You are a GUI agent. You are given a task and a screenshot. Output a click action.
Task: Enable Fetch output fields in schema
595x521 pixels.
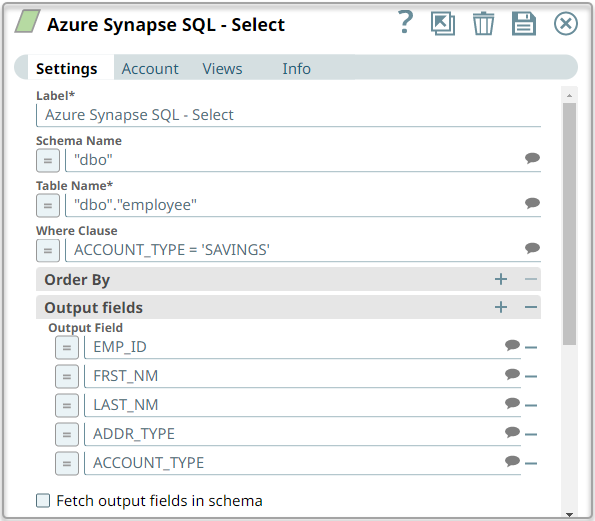tap(43, 501)
